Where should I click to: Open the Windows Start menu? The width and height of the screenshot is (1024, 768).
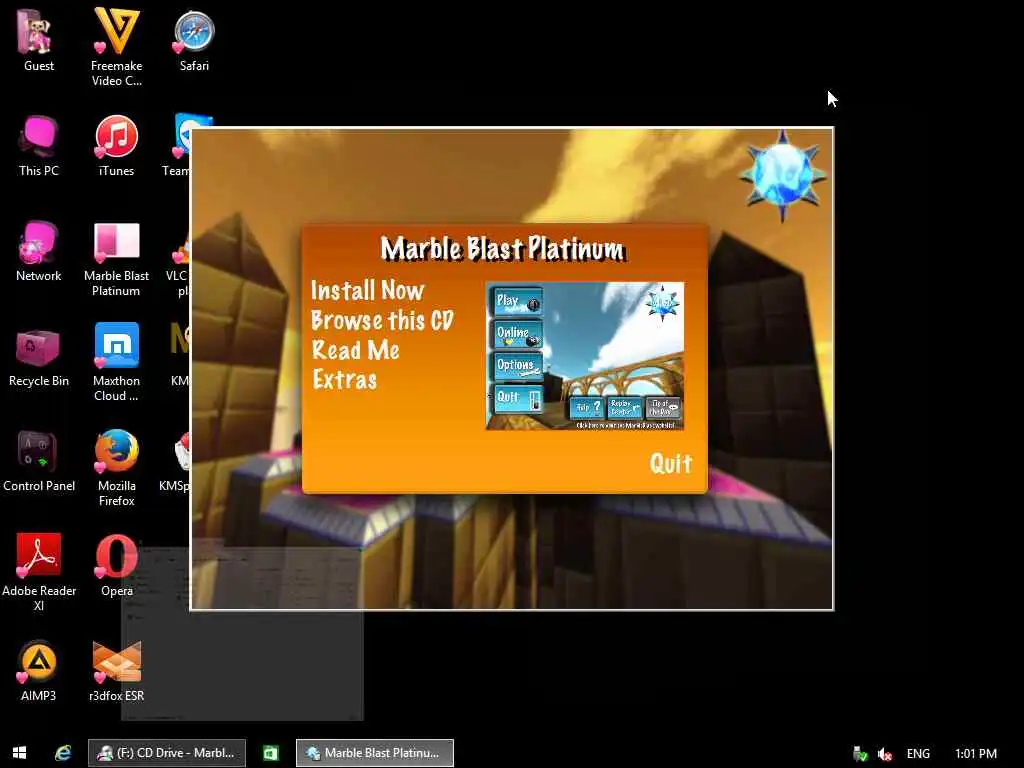[20, 753]
